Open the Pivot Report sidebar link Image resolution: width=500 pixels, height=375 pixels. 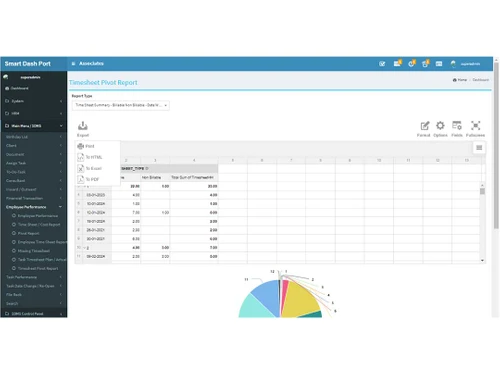pyautogui.click(x=28, y=233)
